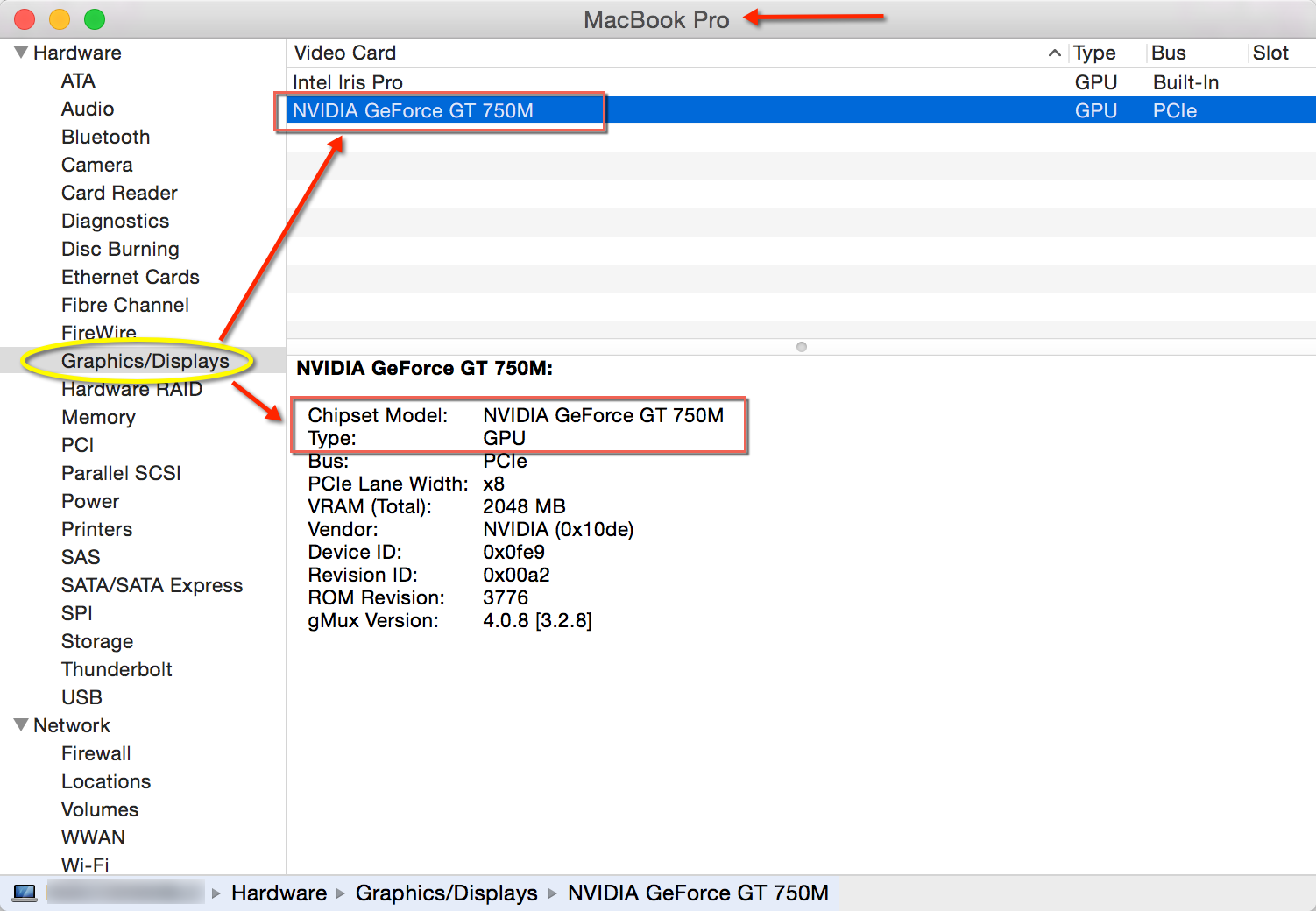Image resolution: width=1316 pixels, height=911 pixels.
Task: Open the Bluetooth hardware entry
Action: pyautogui.click(x=105, y=137)
